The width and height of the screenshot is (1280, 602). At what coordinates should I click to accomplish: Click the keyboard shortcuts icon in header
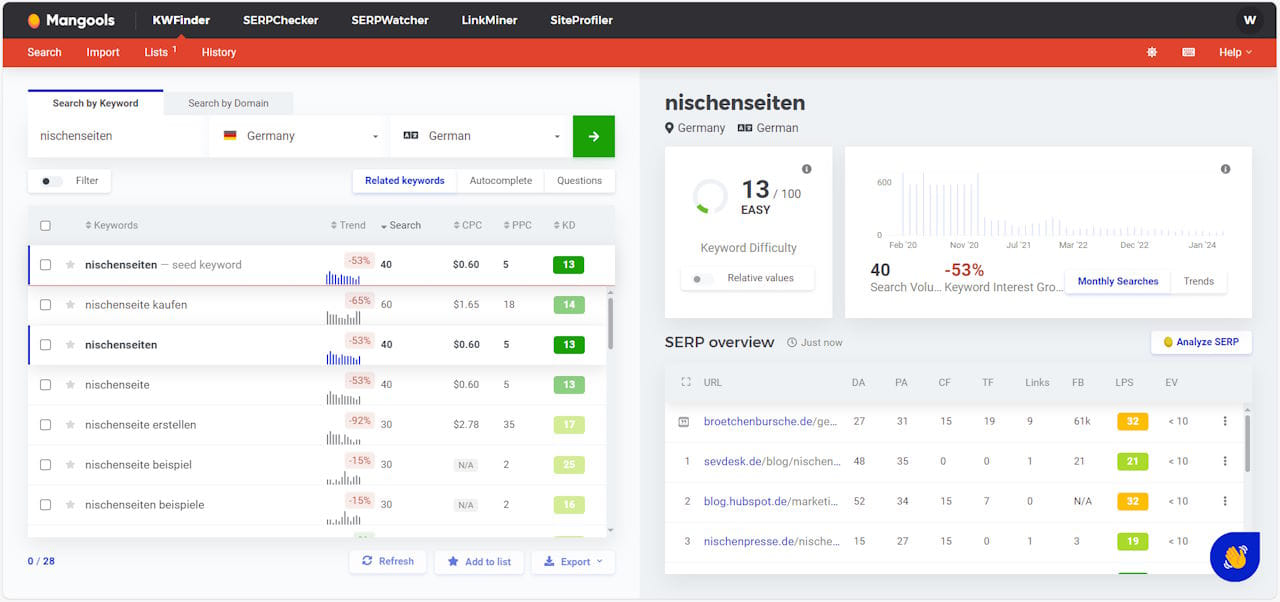[x=1188, y=52]
